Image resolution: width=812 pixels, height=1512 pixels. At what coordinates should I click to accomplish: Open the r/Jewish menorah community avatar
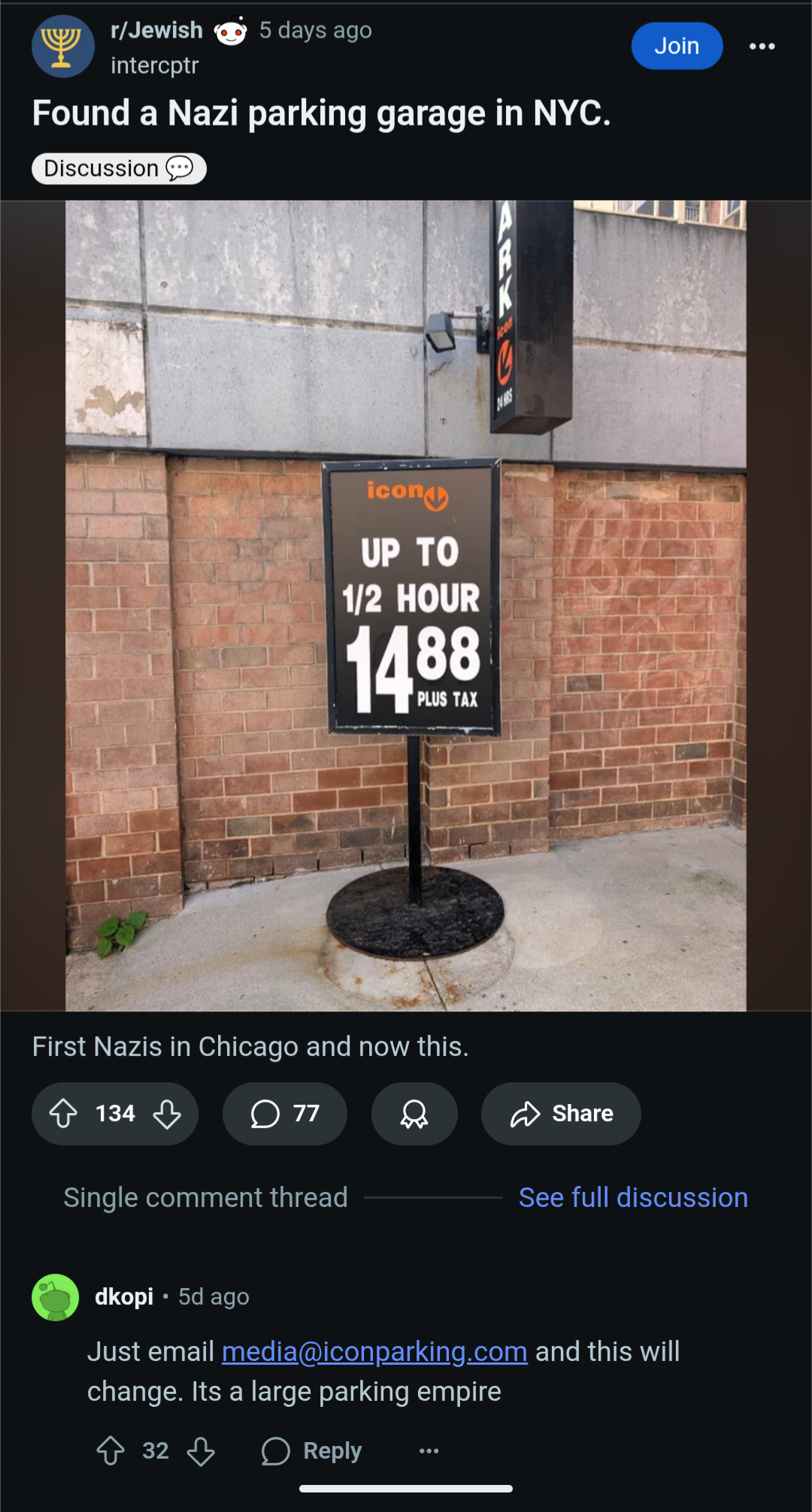point(62,47)
